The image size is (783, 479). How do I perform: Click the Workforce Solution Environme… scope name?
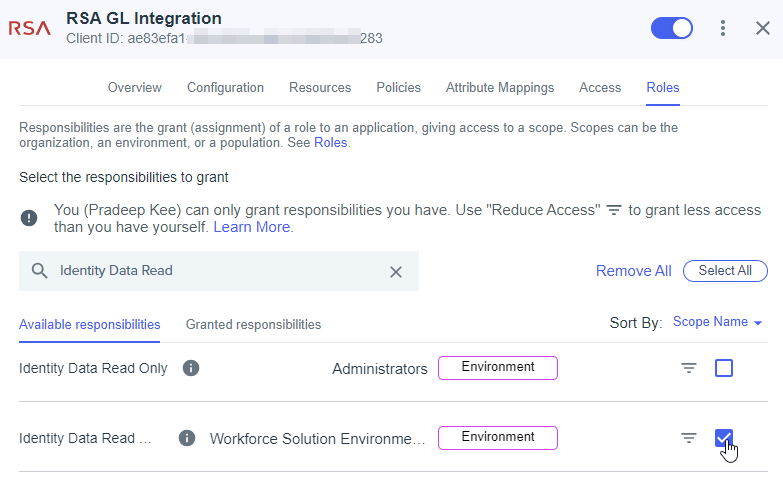point(318,439)
